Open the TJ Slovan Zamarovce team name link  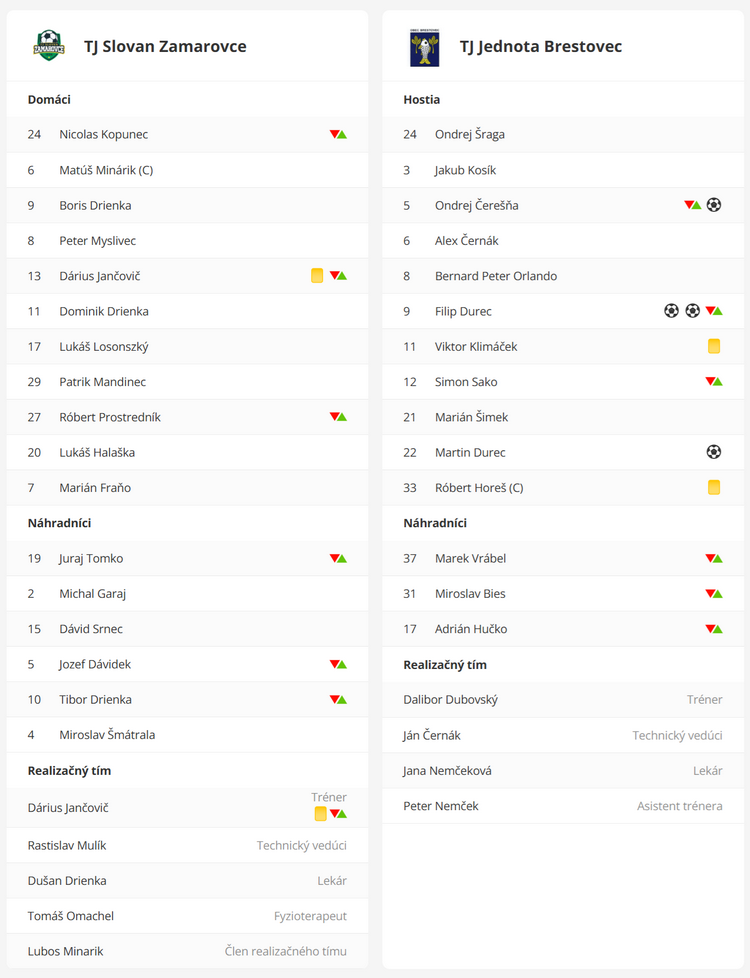[165, 46]
